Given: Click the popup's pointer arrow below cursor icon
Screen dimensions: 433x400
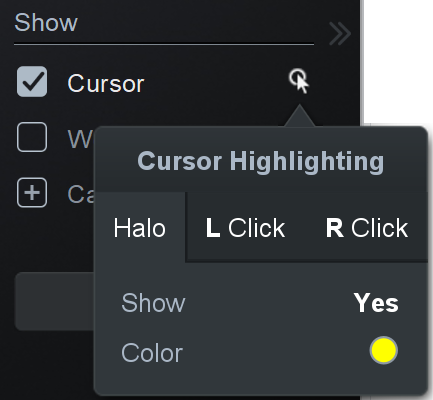Looking at the screenshot, I should pyautogui.click(x=299, y=116).
